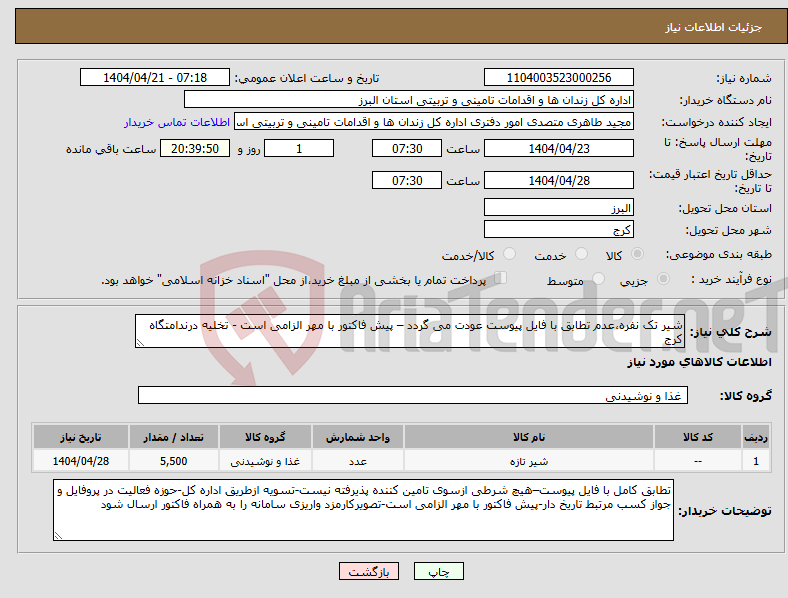The width and height of the screenshot is (788, 598).
Task: Click the goods group field غذا و نوشیدنی
Action: coord(413,395)
